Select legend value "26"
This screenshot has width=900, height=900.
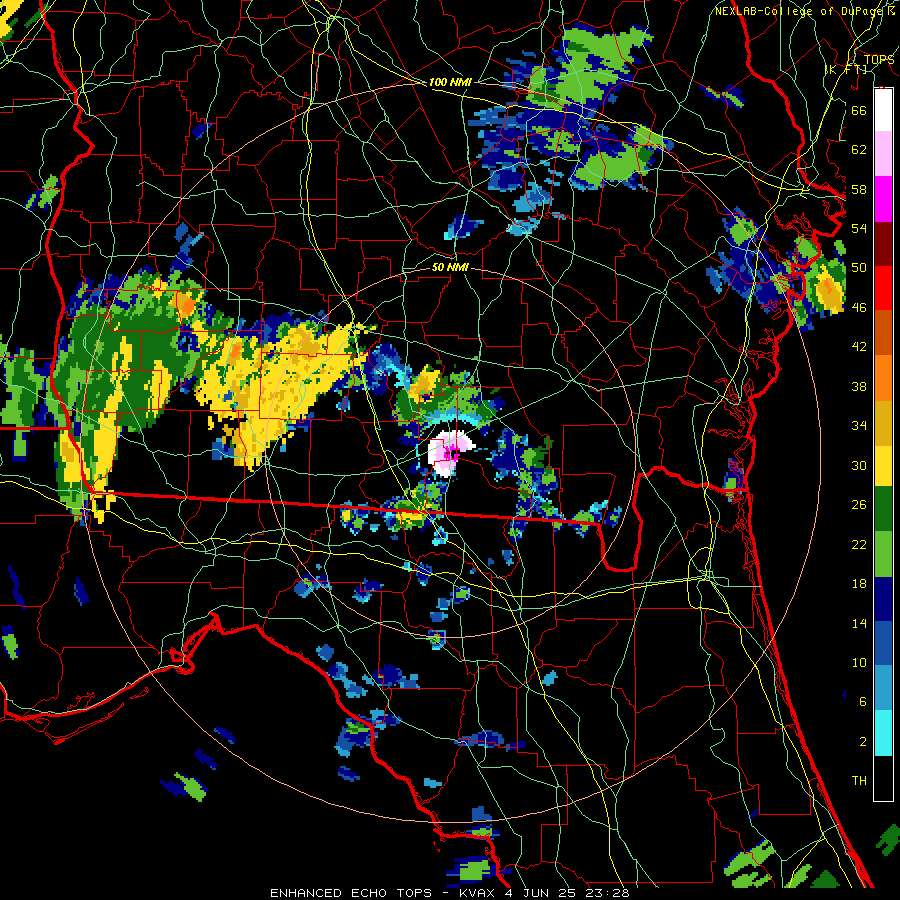(859, 505)
